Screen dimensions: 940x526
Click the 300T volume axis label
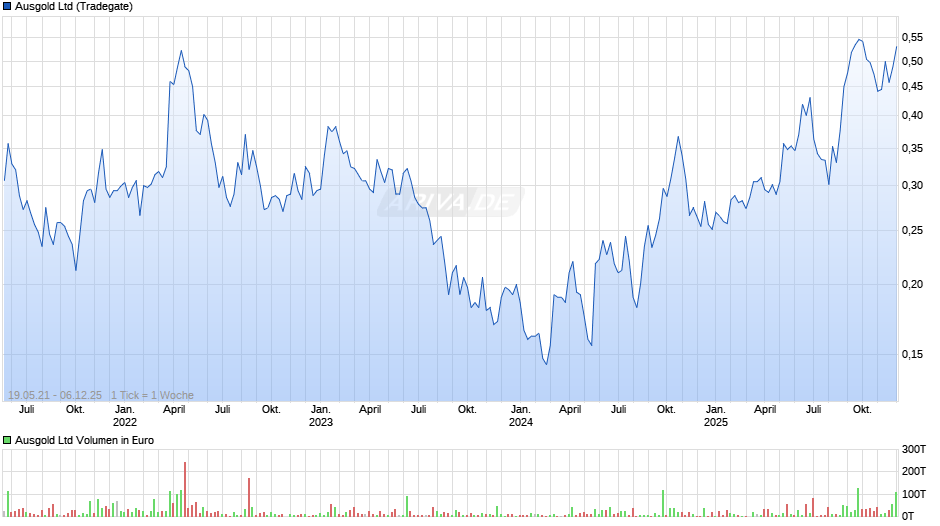(x=914, y=449)
